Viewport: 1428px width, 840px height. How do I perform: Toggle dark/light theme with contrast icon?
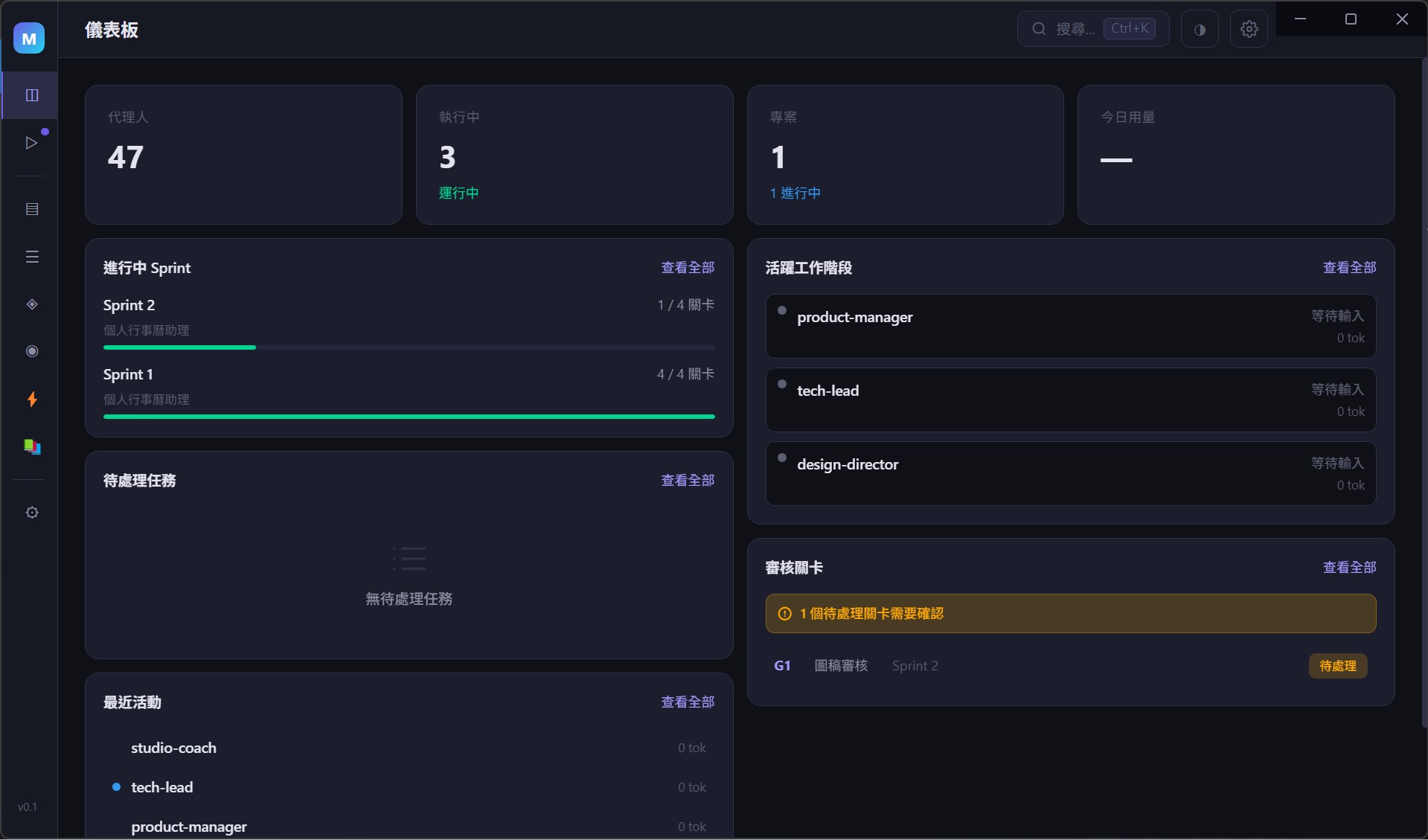(1200, 28)
